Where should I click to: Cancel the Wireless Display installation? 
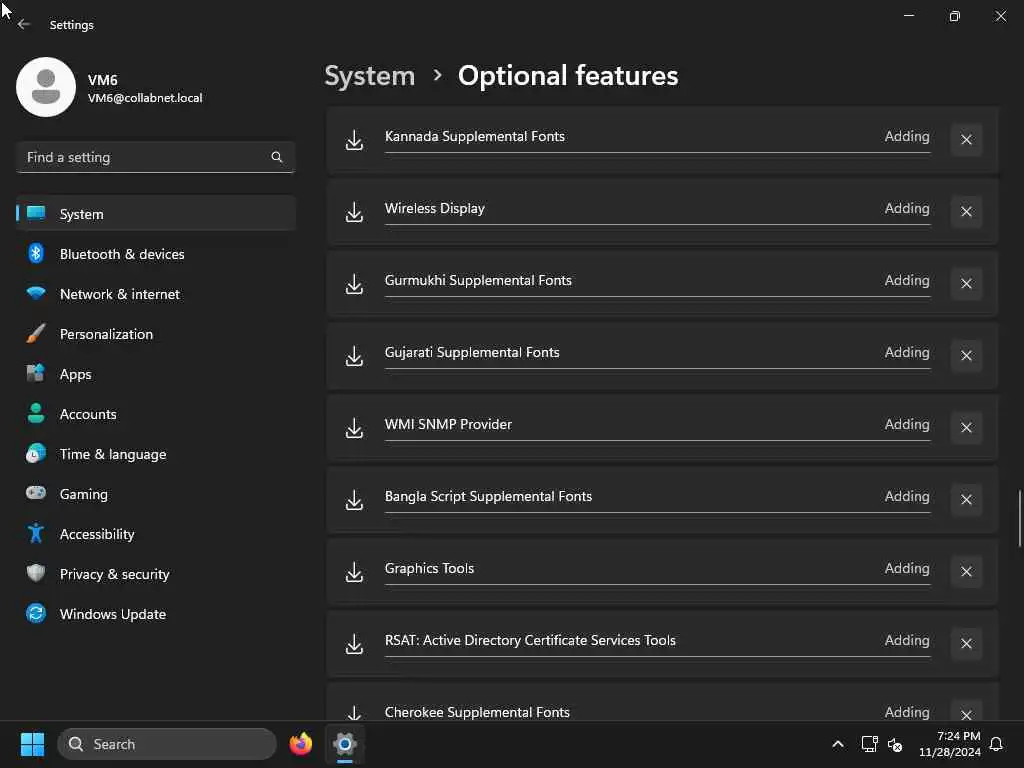(x=966, y=212)
